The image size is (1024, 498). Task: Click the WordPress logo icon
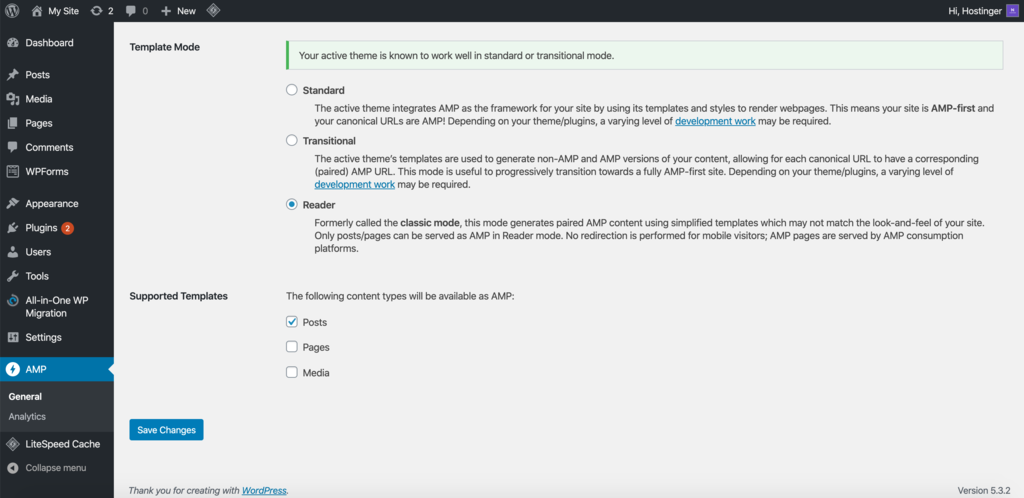[x=12, y=10]
